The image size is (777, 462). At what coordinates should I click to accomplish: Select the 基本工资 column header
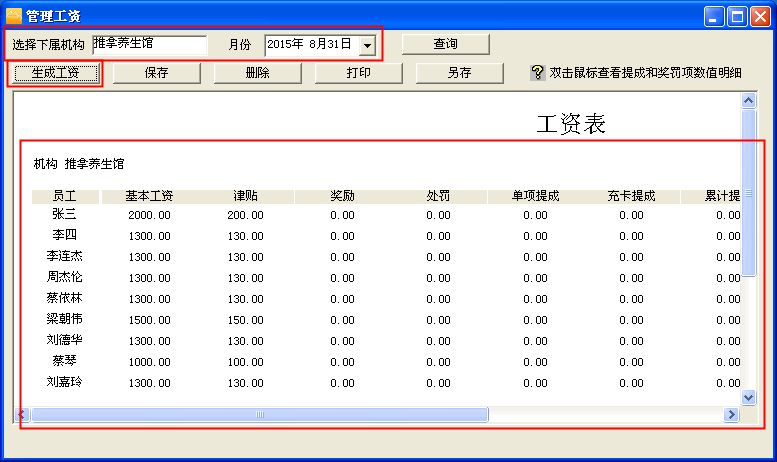149,196
